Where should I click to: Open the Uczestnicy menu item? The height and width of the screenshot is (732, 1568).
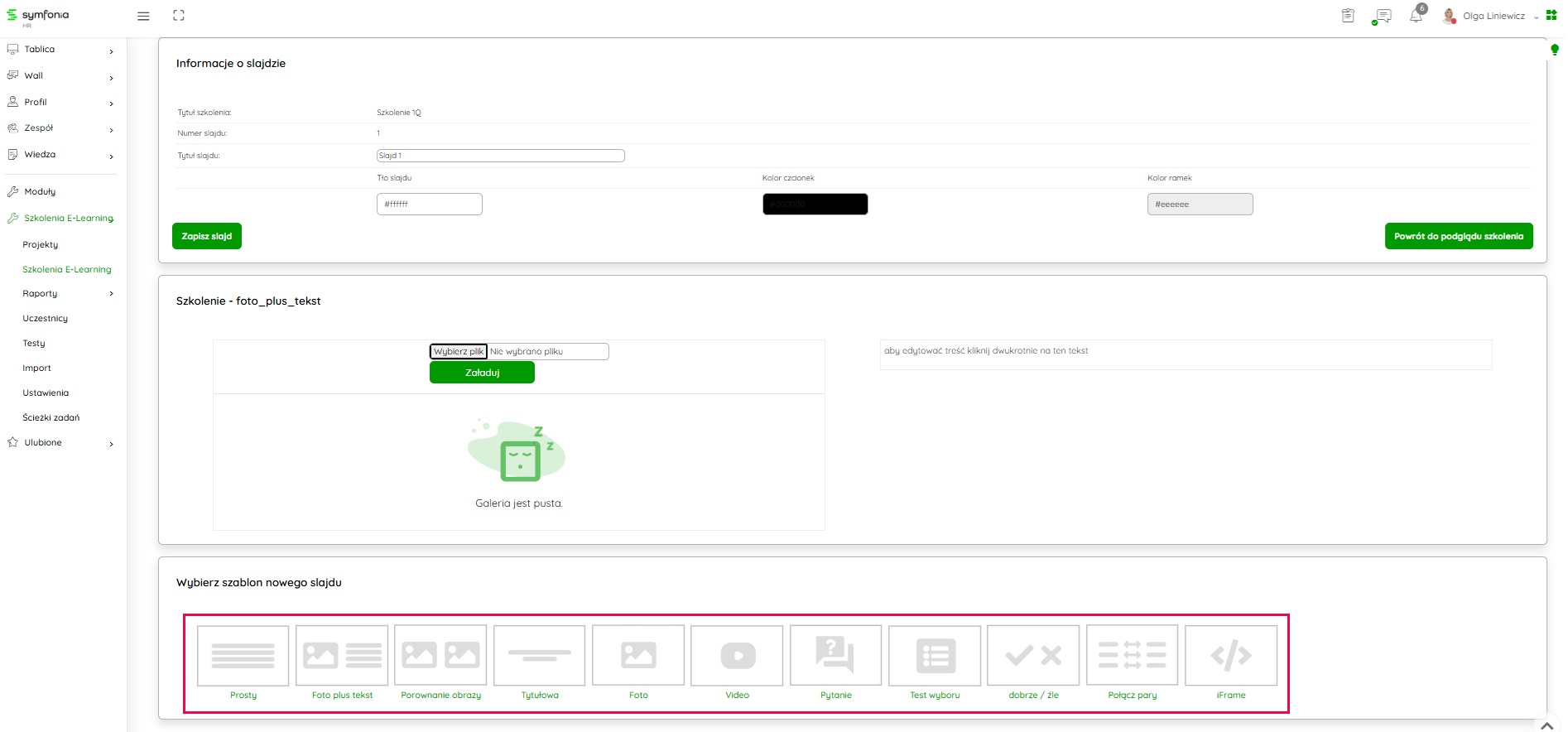tap(46, 319)
